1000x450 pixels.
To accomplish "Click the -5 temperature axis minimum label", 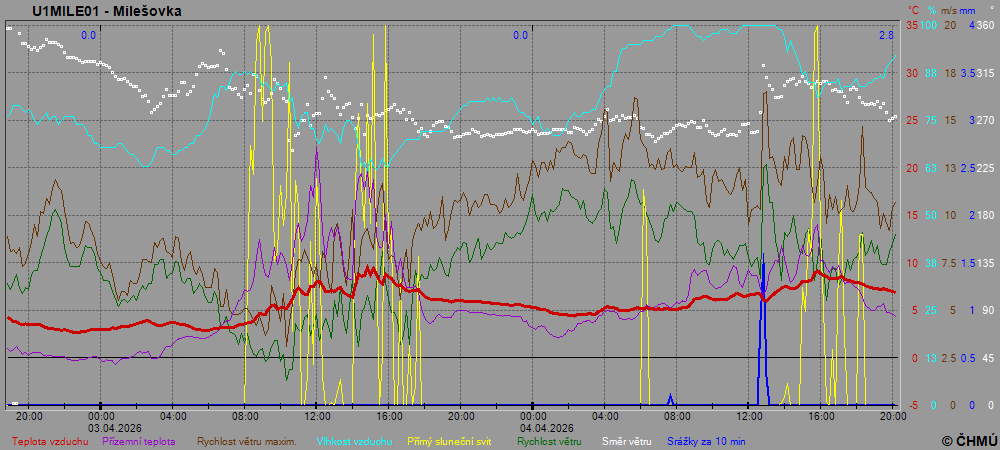I will [911, 405].
